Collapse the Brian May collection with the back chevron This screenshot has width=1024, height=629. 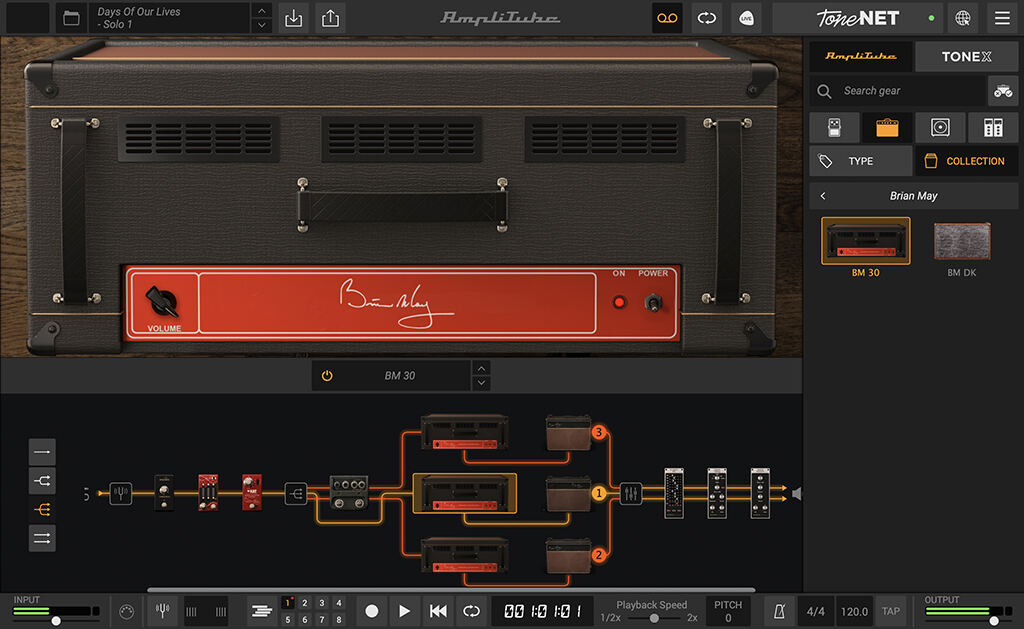(824, 195)
